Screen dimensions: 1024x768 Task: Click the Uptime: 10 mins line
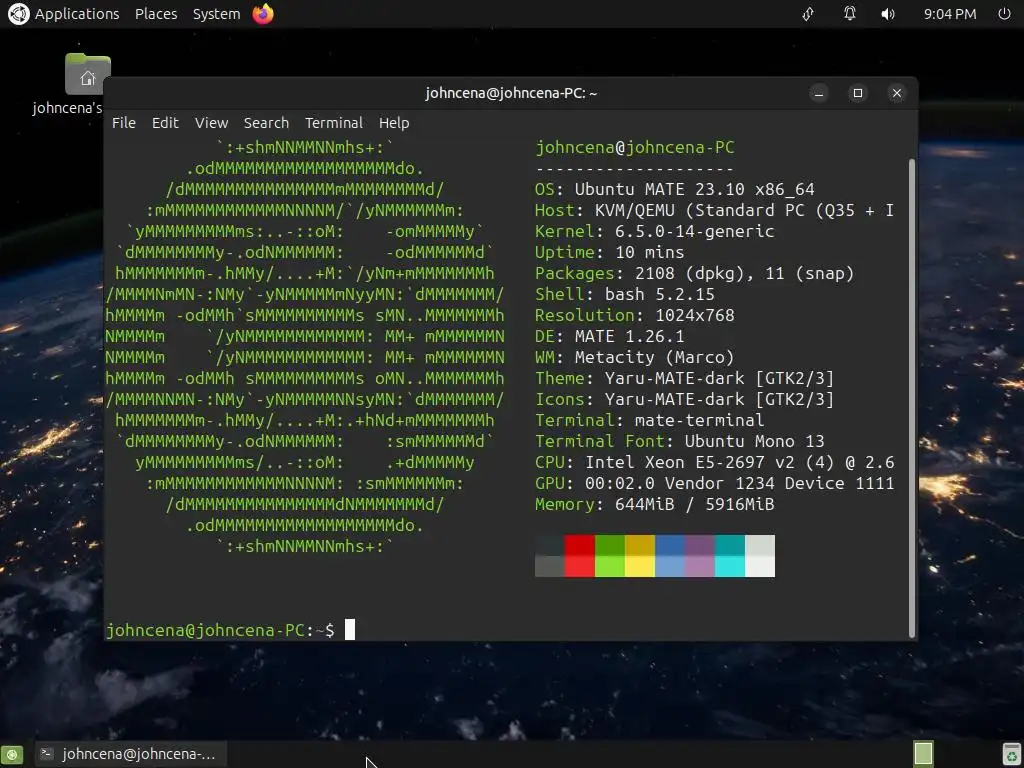[609, 252]
